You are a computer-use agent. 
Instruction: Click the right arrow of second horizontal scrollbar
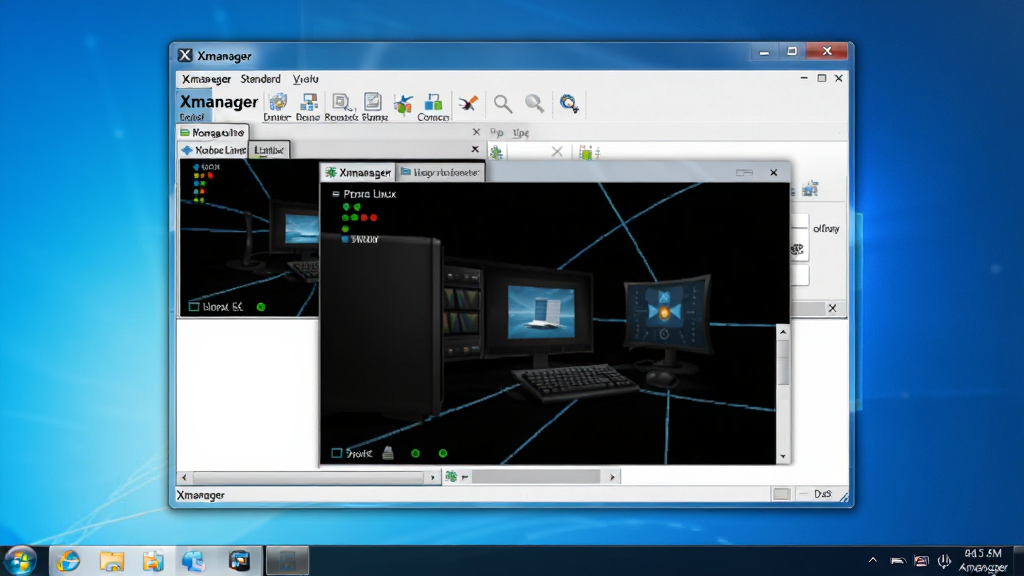(612, 477)
